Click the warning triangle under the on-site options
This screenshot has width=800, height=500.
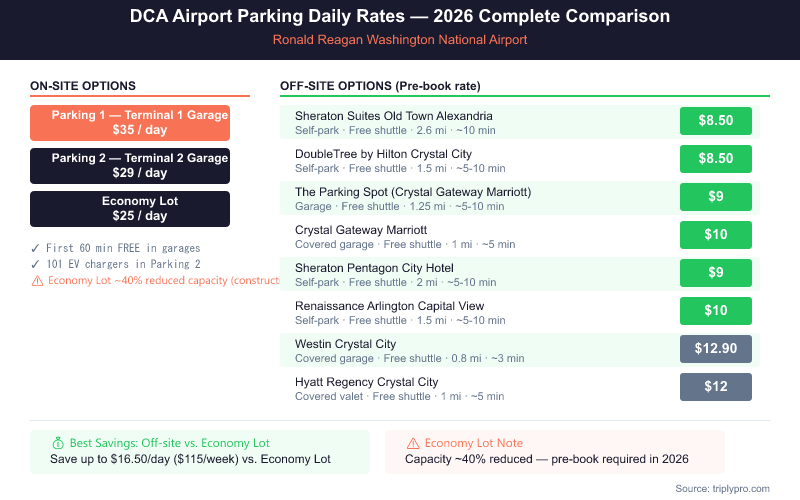click(x=36, y=281)
